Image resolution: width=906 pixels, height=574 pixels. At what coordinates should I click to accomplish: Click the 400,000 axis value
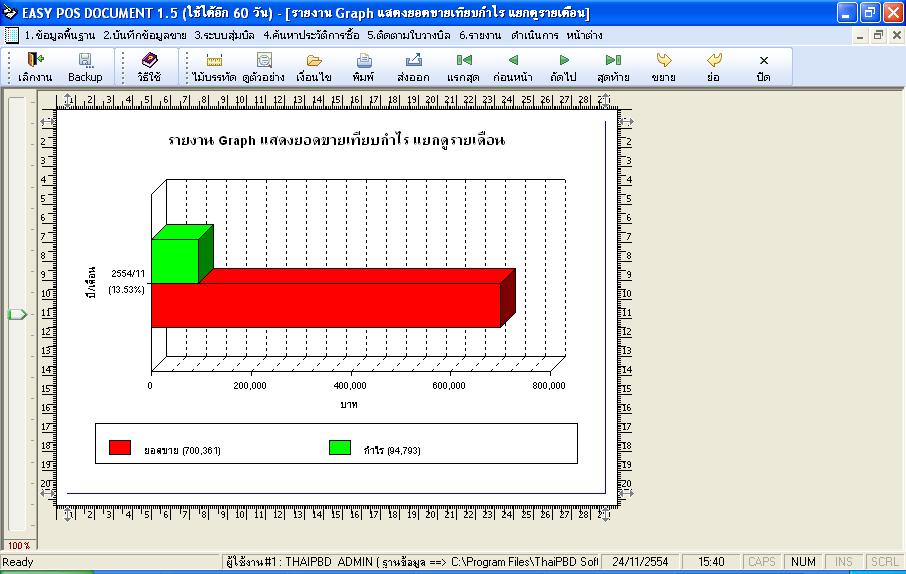click(350, 386)
